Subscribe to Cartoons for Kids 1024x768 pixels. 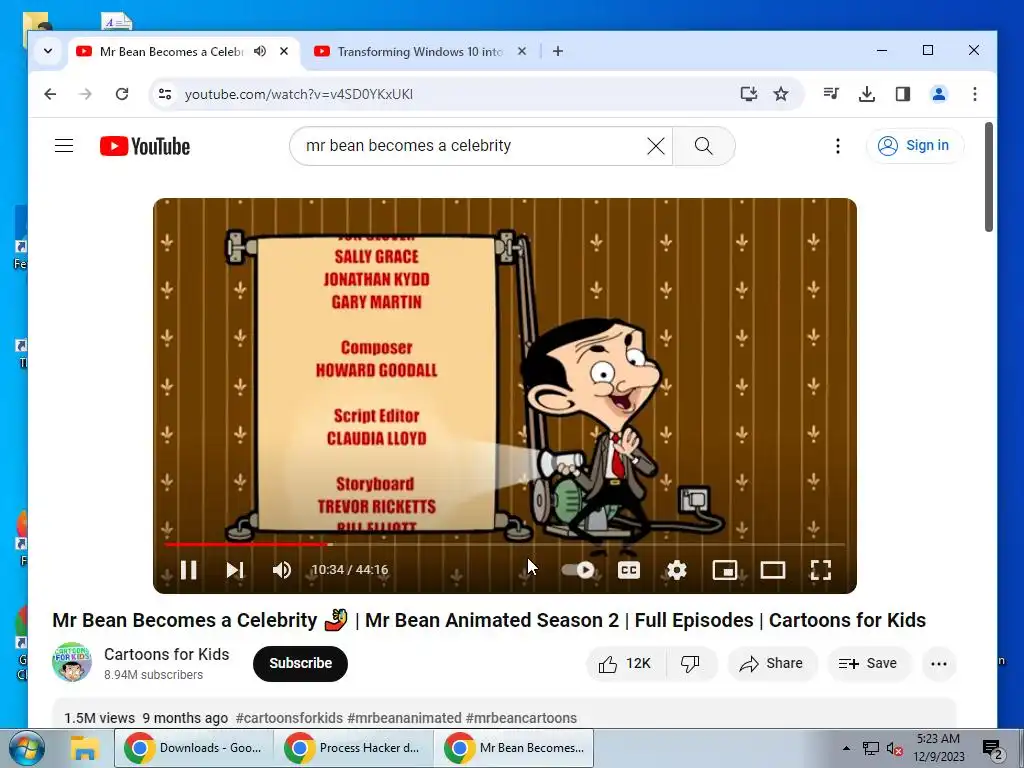[300, 664]
